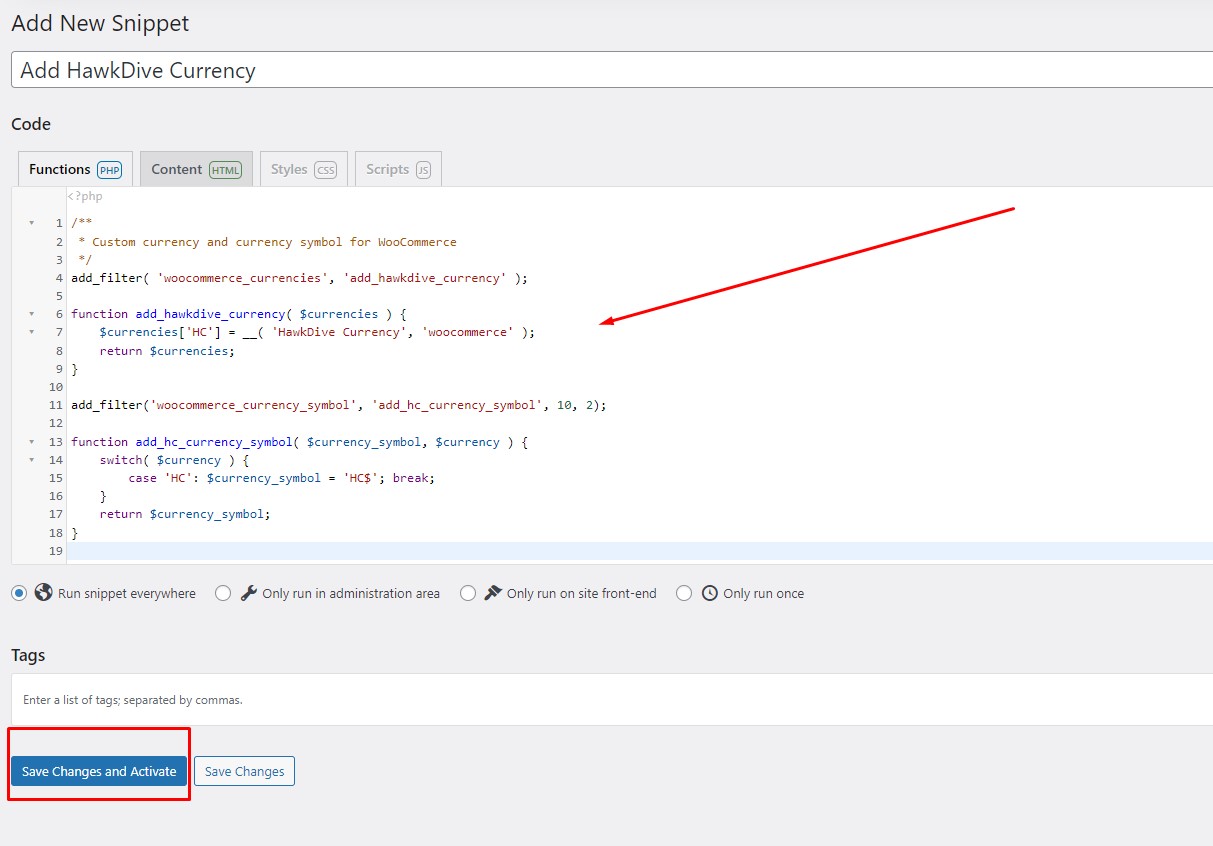Click the Save Changes button
Viewport: 1213px width, 846px height.
click(x=244, y=771)
